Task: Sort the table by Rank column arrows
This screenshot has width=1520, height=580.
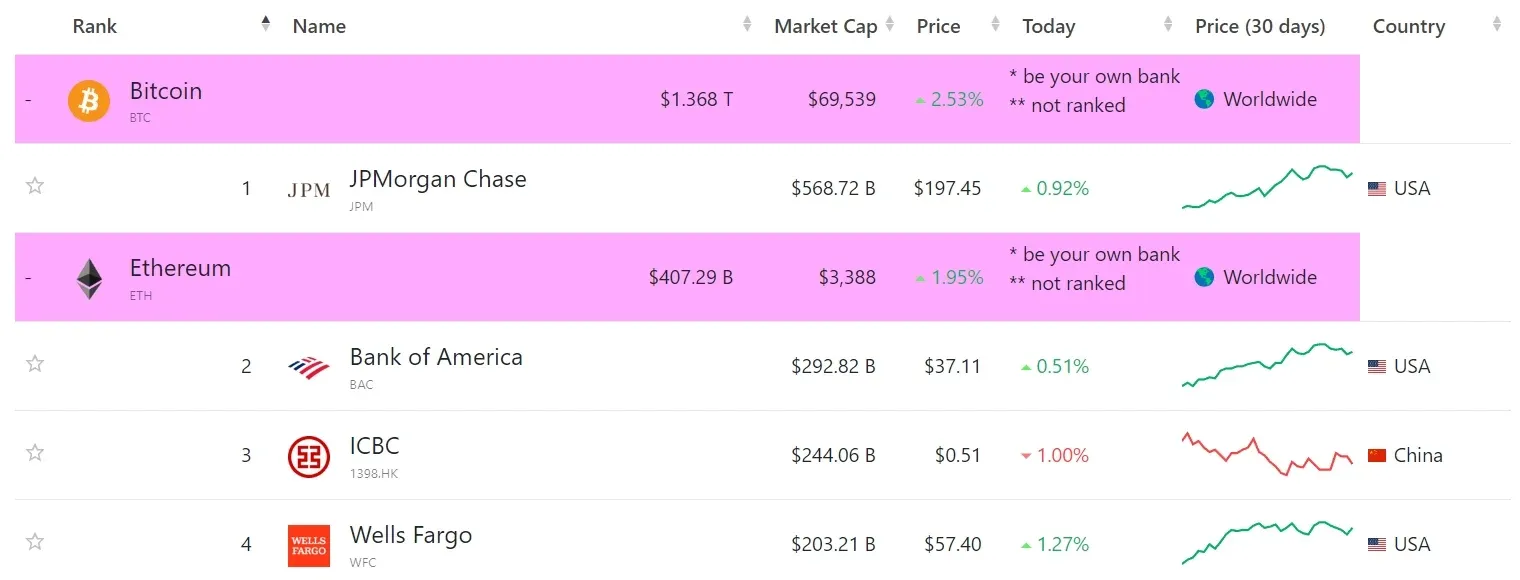Action: pos(265,25)
